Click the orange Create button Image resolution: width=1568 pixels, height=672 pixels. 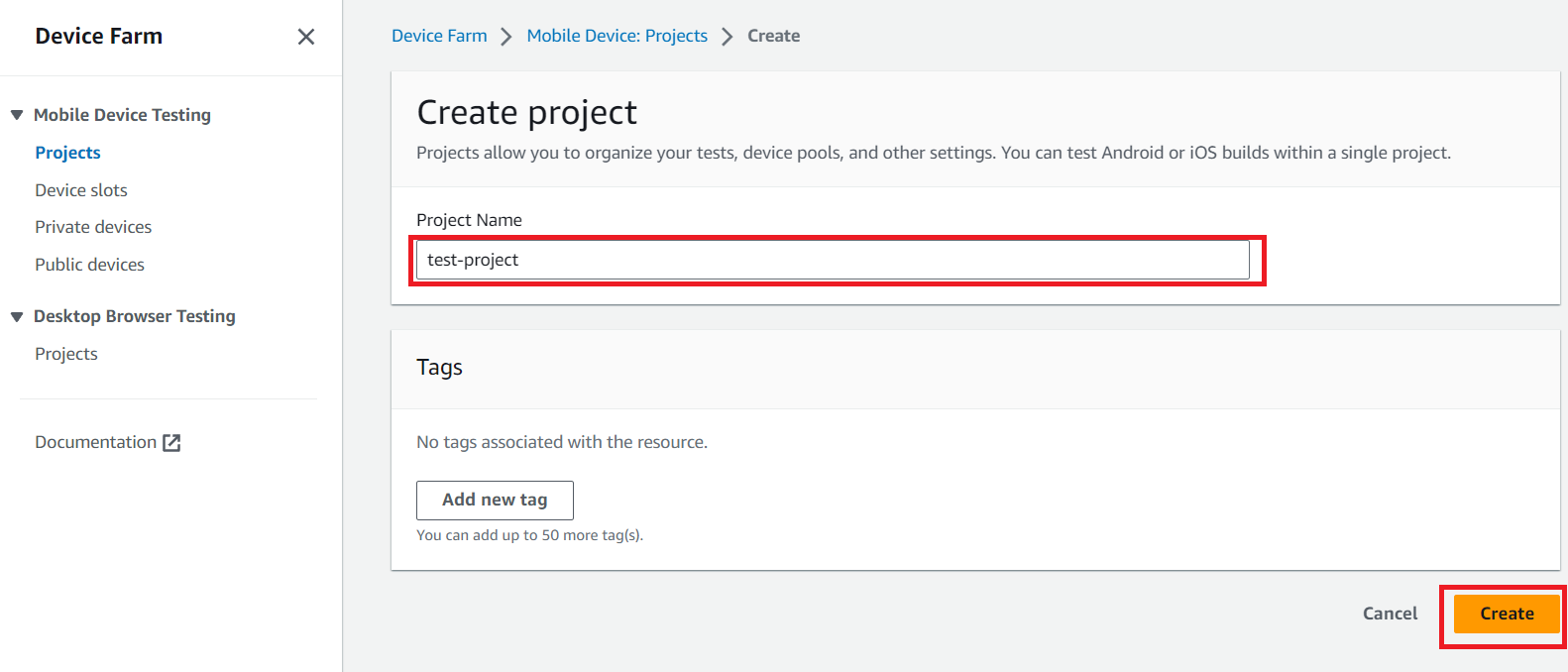(x=1506, y=614)
